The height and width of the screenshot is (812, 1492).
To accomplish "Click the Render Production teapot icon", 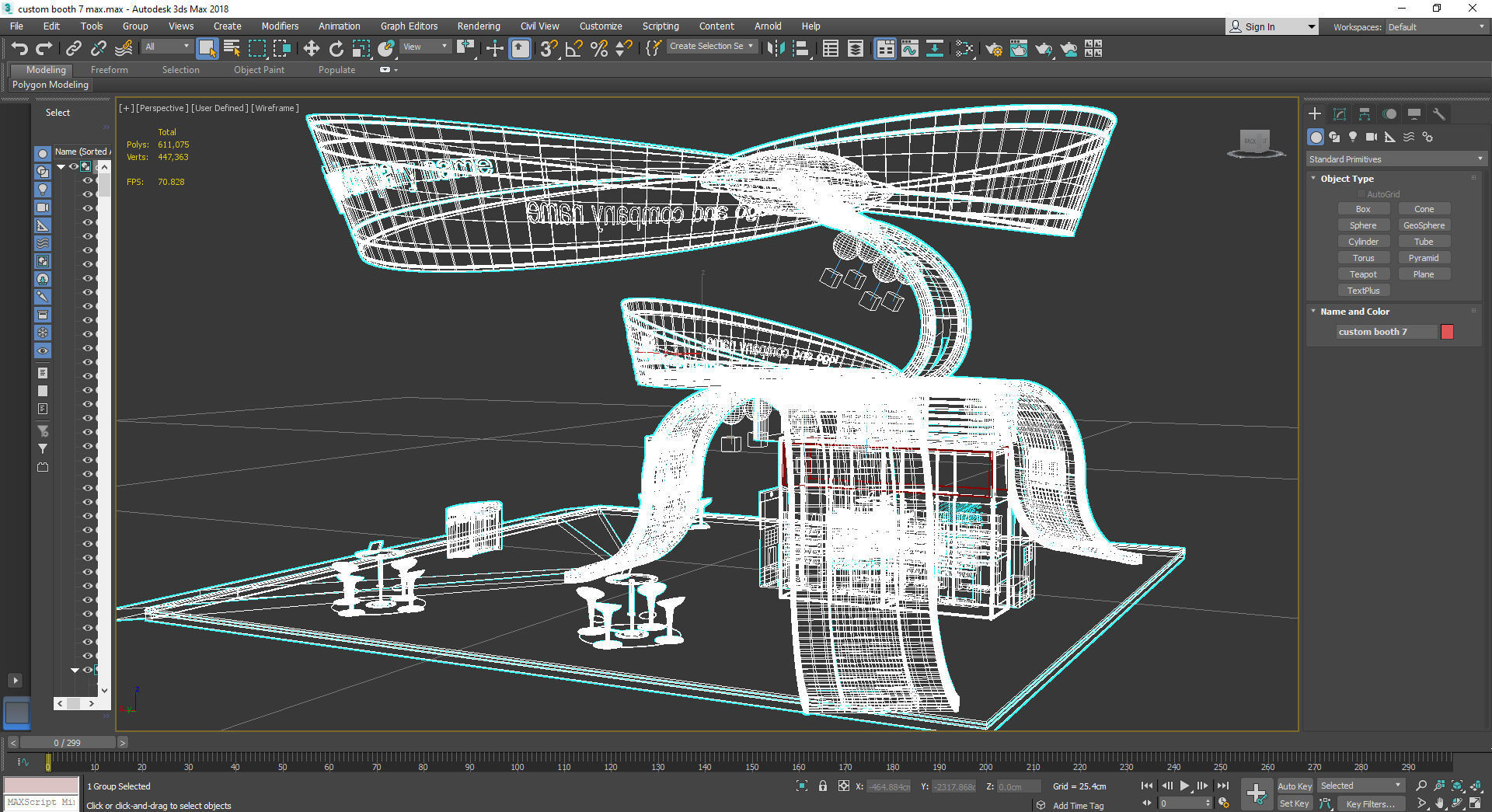I will pos(1044,49).
